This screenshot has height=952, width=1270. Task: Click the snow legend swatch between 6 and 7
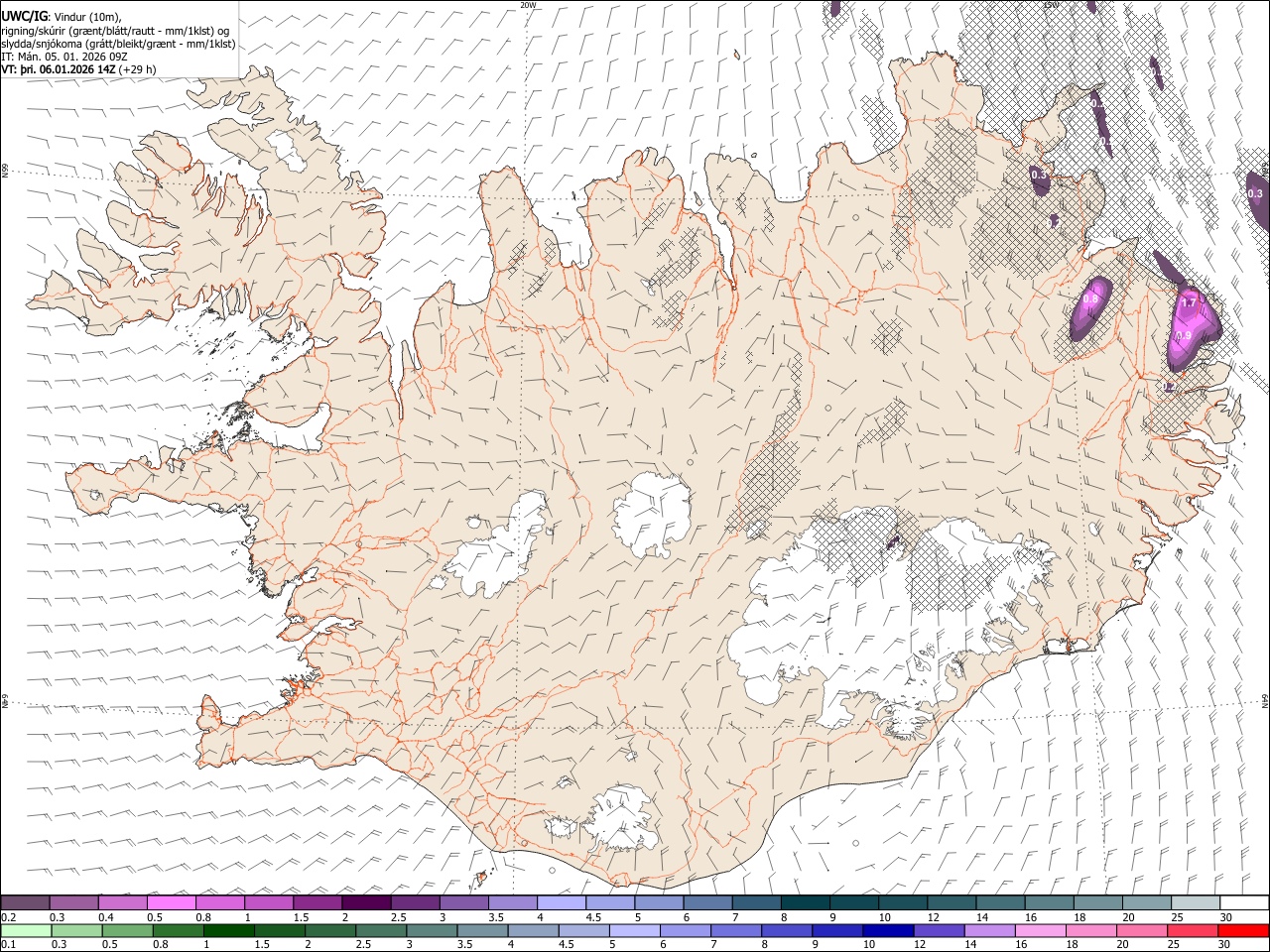707,902
